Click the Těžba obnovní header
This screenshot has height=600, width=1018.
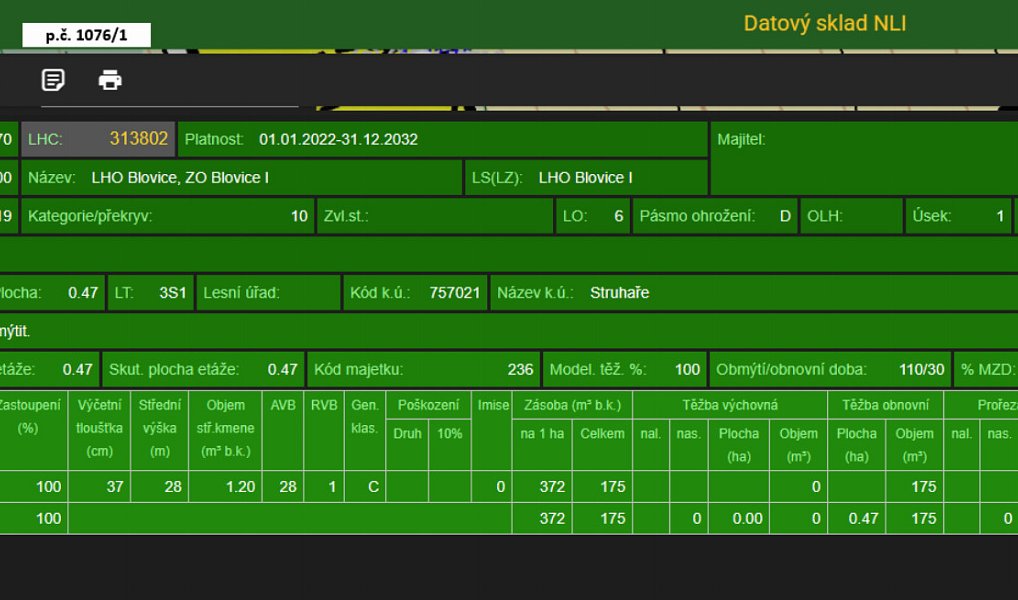tap(886, 405)
